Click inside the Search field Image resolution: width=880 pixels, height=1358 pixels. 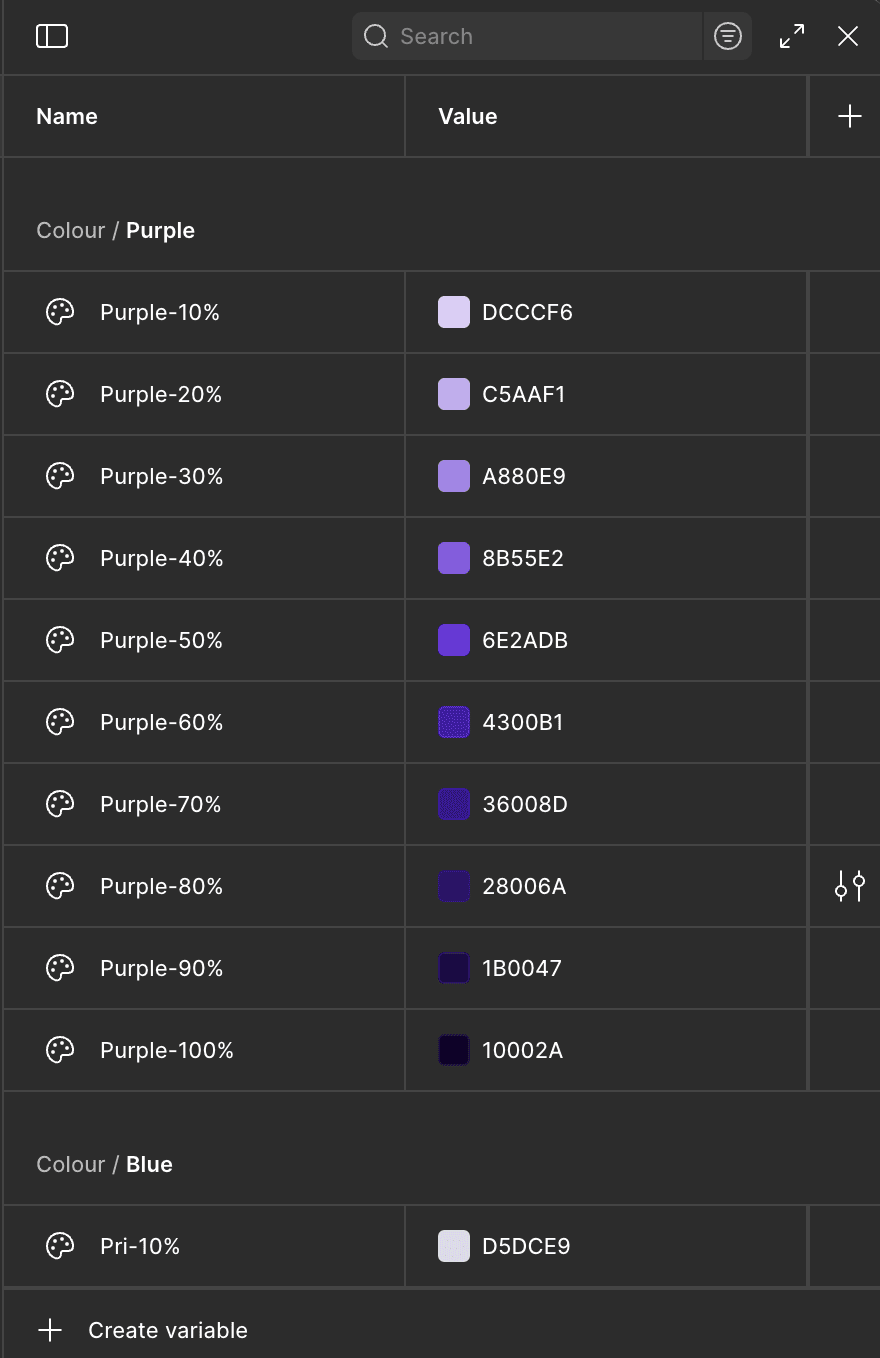527,37
